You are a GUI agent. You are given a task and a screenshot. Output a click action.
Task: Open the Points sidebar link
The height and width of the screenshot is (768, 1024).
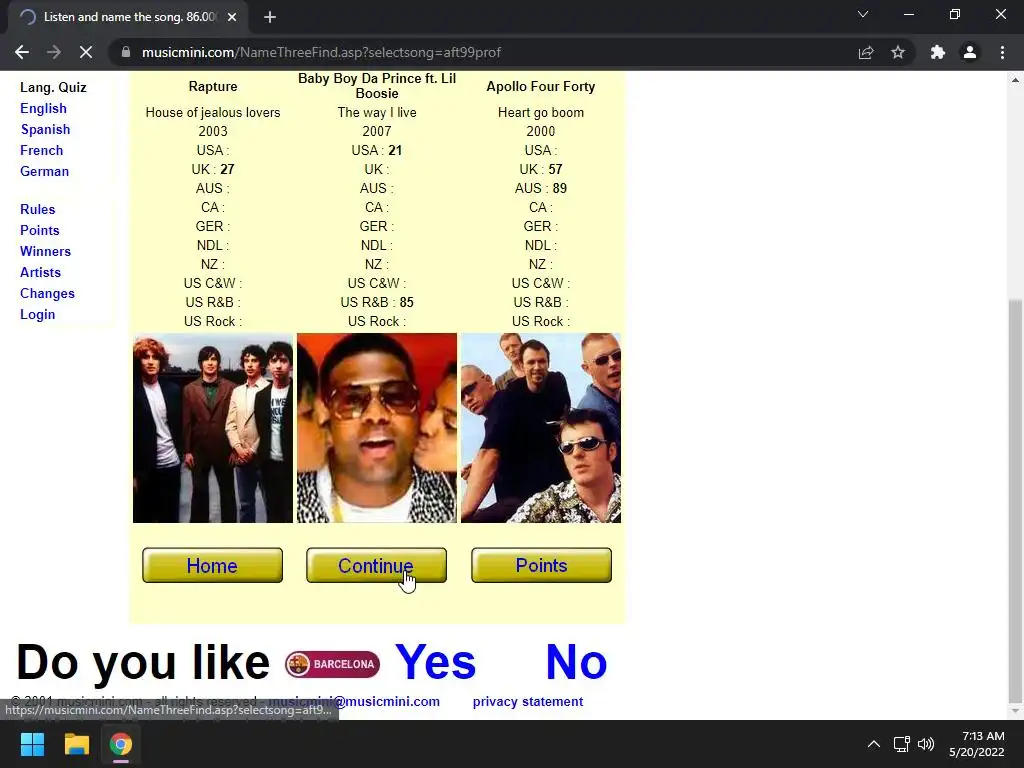[x=39, y=230]
